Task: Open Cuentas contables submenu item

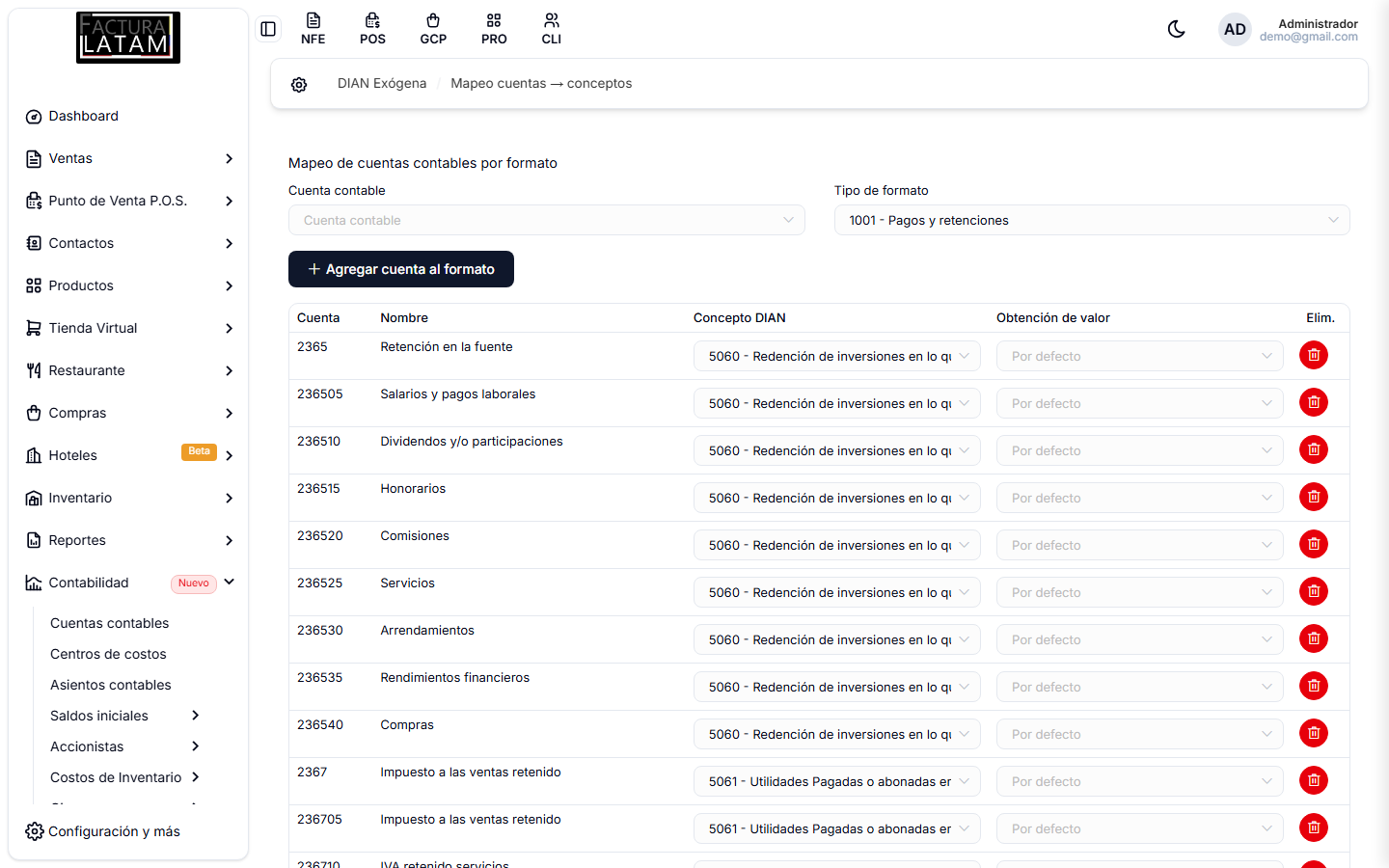Action: click(x=109, y=623)
